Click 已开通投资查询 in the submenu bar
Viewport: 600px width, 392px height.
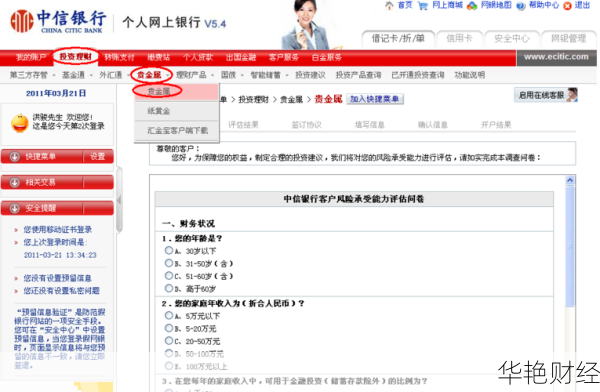coord(418,75)
